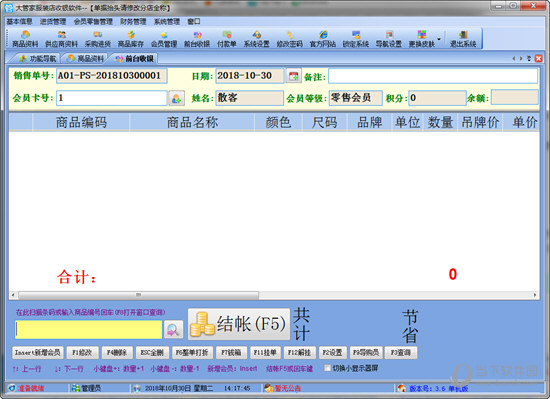Open 窗口 menu

tap(194, 21)
